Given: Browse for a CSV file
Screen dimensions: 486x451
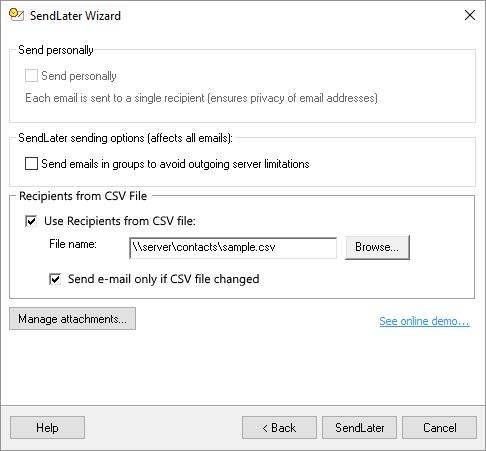Looking at the screenshot, I should (x=377, y=247).
